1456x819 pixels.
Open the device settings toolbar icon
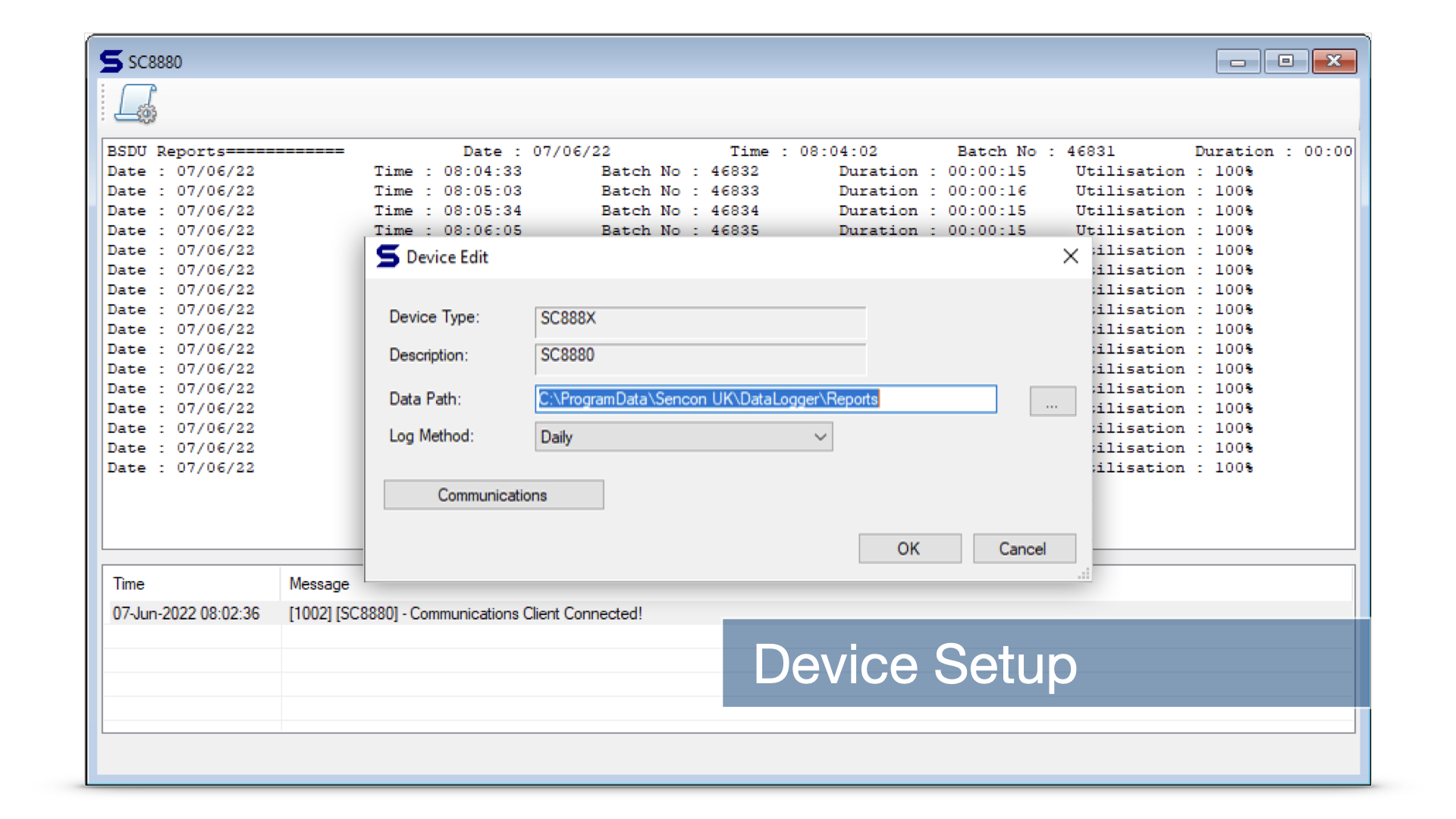coord(136,104)
